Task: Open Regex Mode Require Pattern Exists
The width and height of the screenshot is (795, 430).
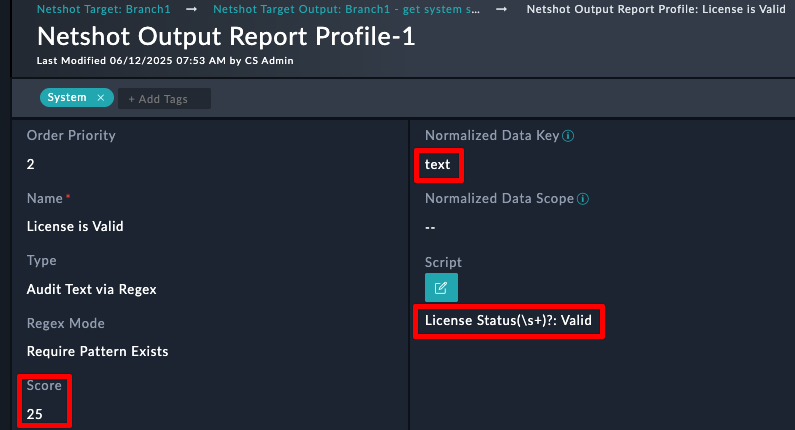Action: [97, 351]
